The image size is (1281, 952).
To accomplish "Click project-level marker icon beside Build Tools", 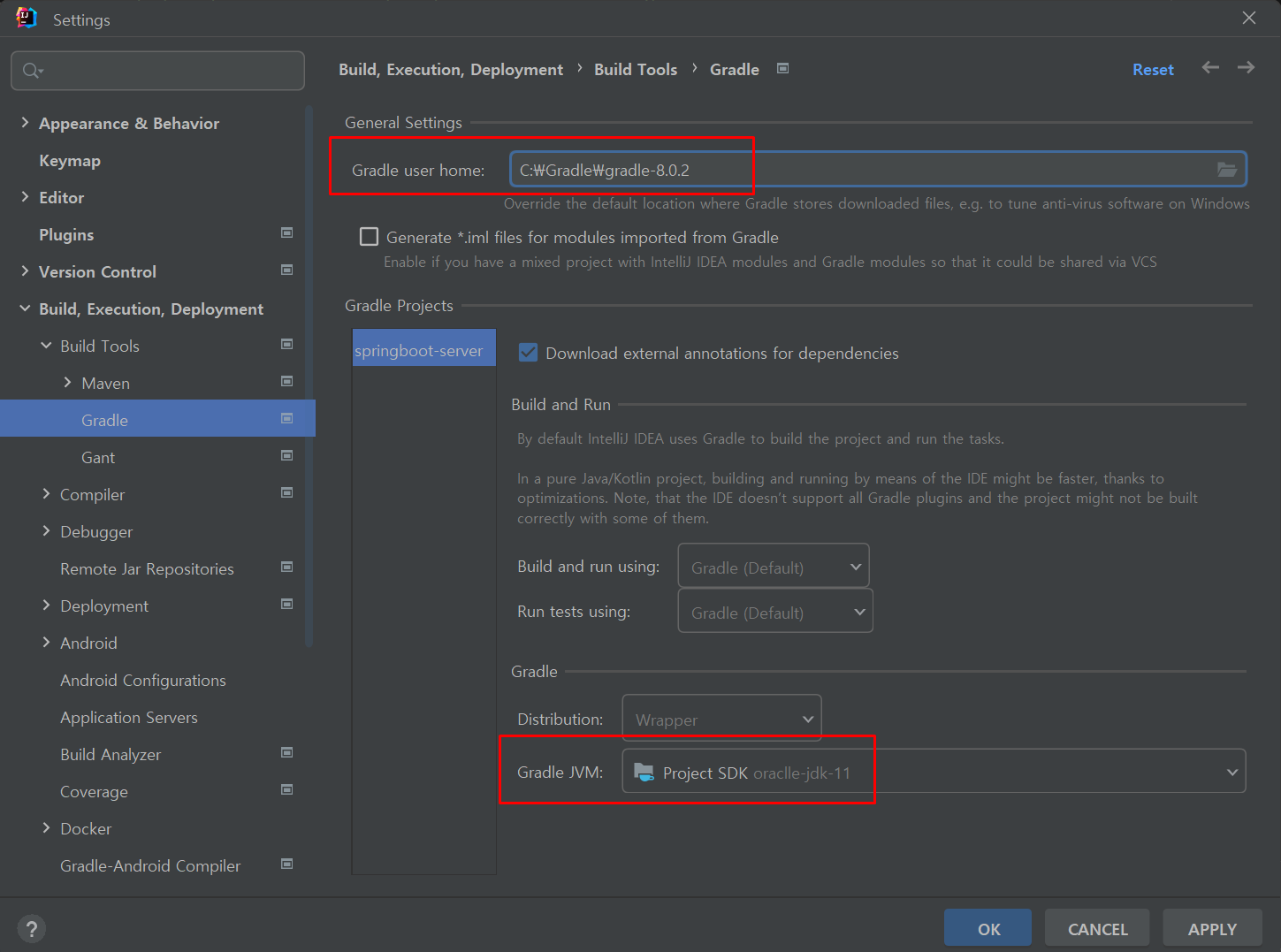I will (x=286, y=344).
